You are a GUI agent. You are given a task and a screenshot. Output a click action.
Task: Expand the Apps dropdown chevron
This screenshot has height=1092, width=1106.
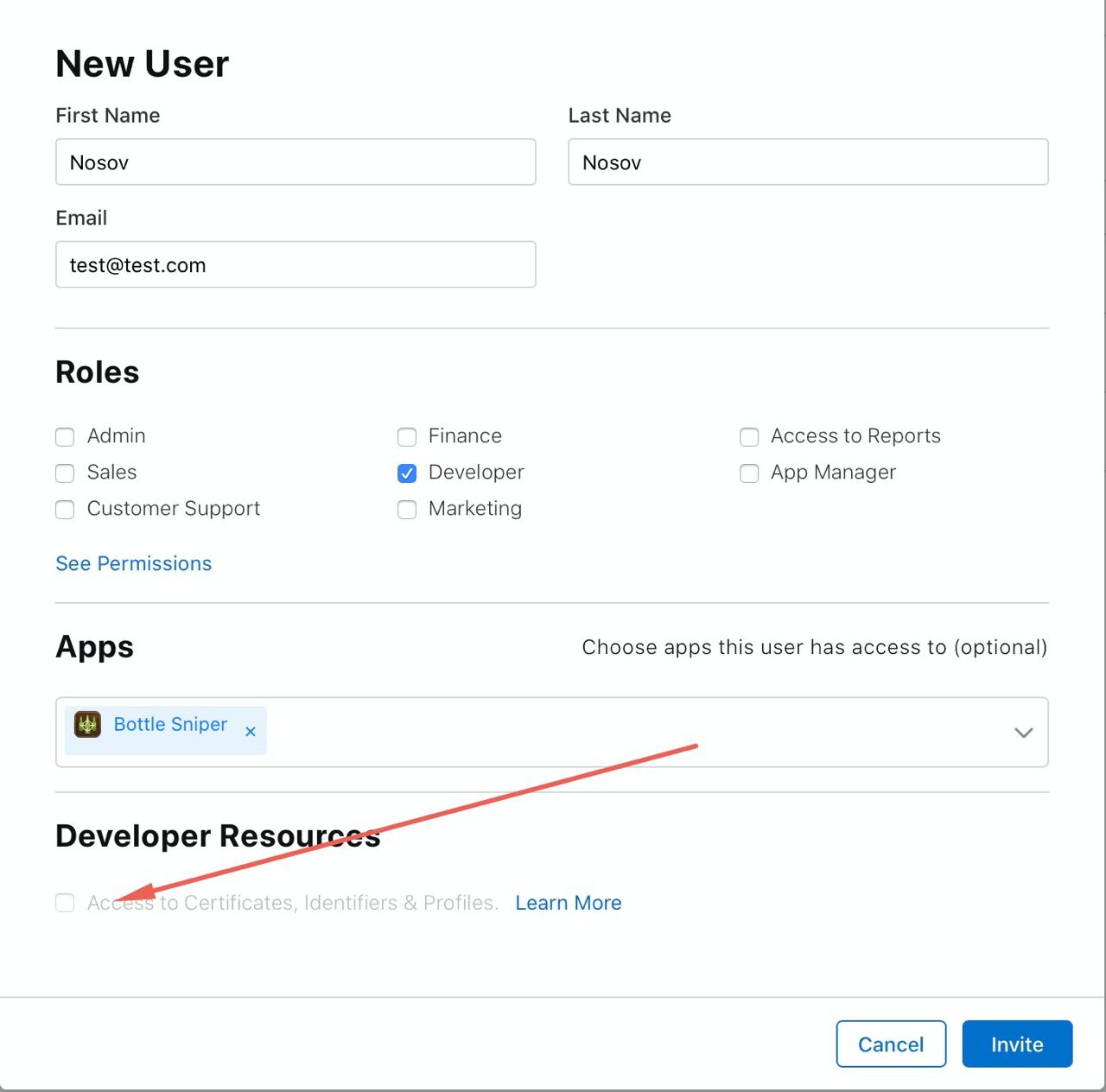pyautogui.click(x=1024, y=733)
